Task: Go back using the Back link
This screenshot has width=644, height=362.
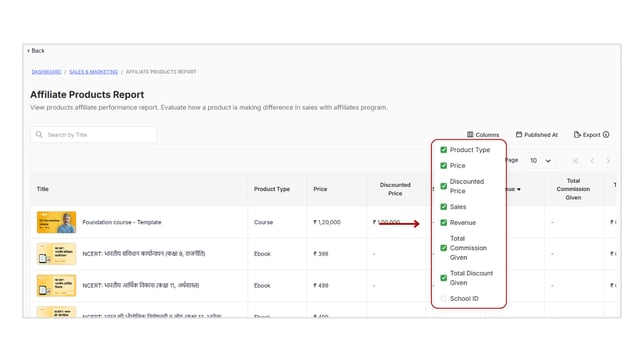Action: 36,51
